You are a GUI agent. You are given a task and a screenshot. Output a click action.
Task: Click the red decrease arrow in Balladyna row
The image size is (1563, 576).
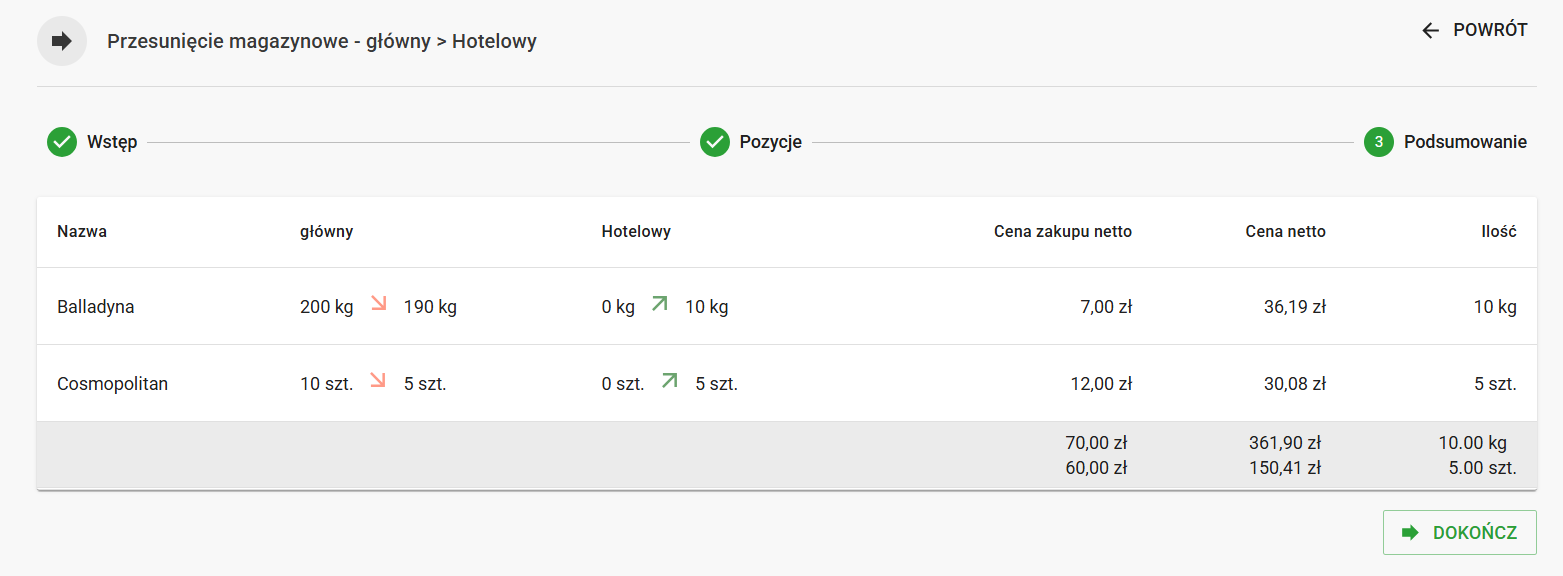click(379, 303)
